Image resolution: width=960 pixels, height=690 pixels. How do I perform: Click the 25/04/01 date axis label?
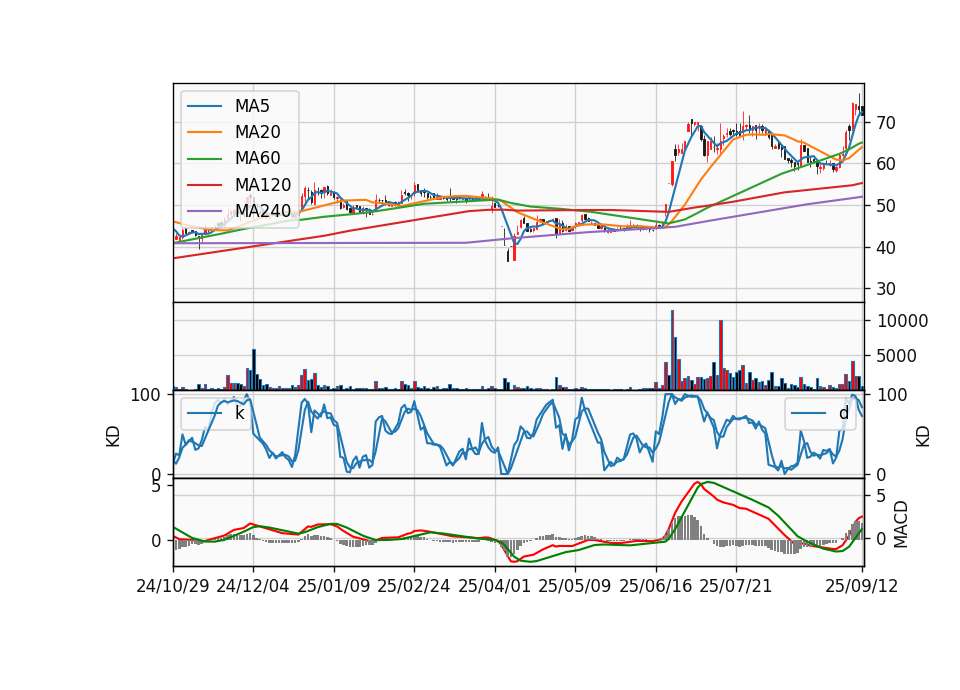494,586
